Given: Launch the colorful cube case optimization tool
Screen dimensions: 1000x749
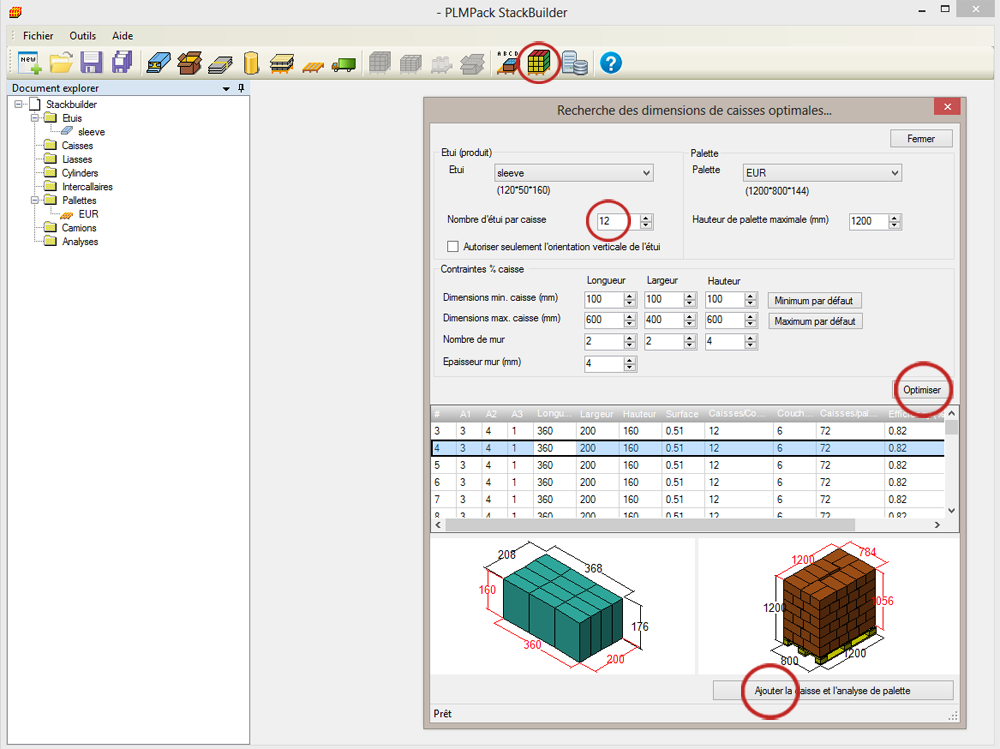Looking at the screenshot, I should pyautogui.click(x=538, y=63).
